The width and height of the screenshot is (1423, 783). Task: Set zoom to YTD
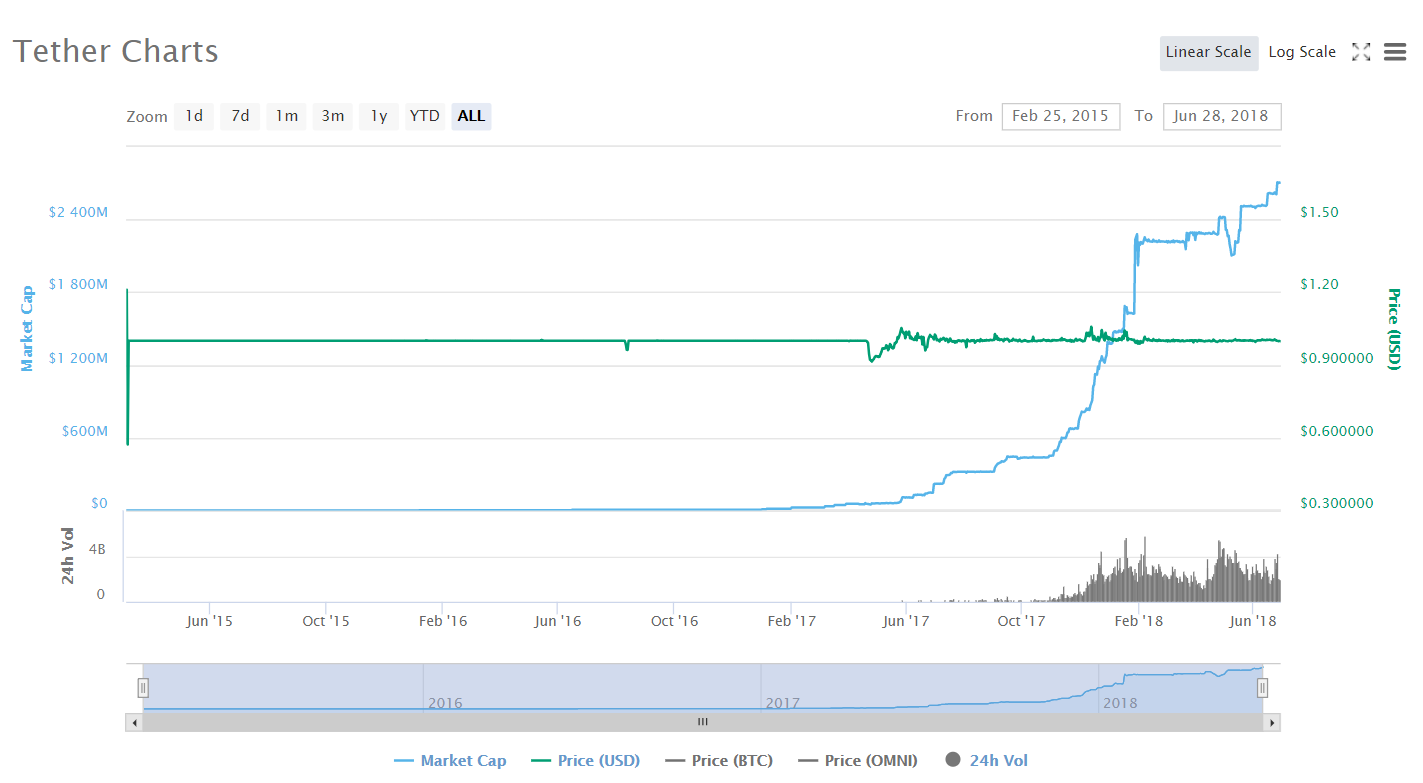[x=425, y=116]
